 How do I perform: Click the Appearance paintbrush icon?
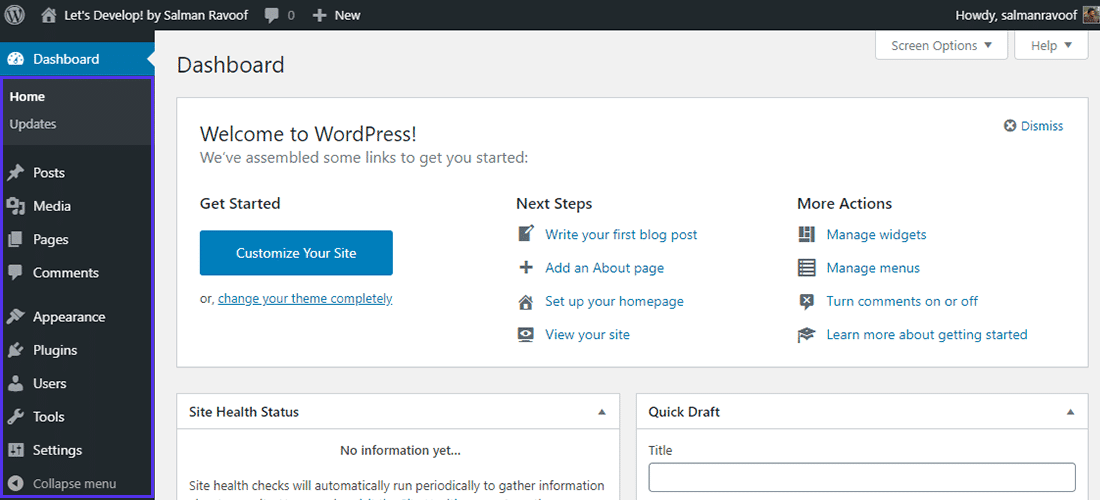point(15,317)
